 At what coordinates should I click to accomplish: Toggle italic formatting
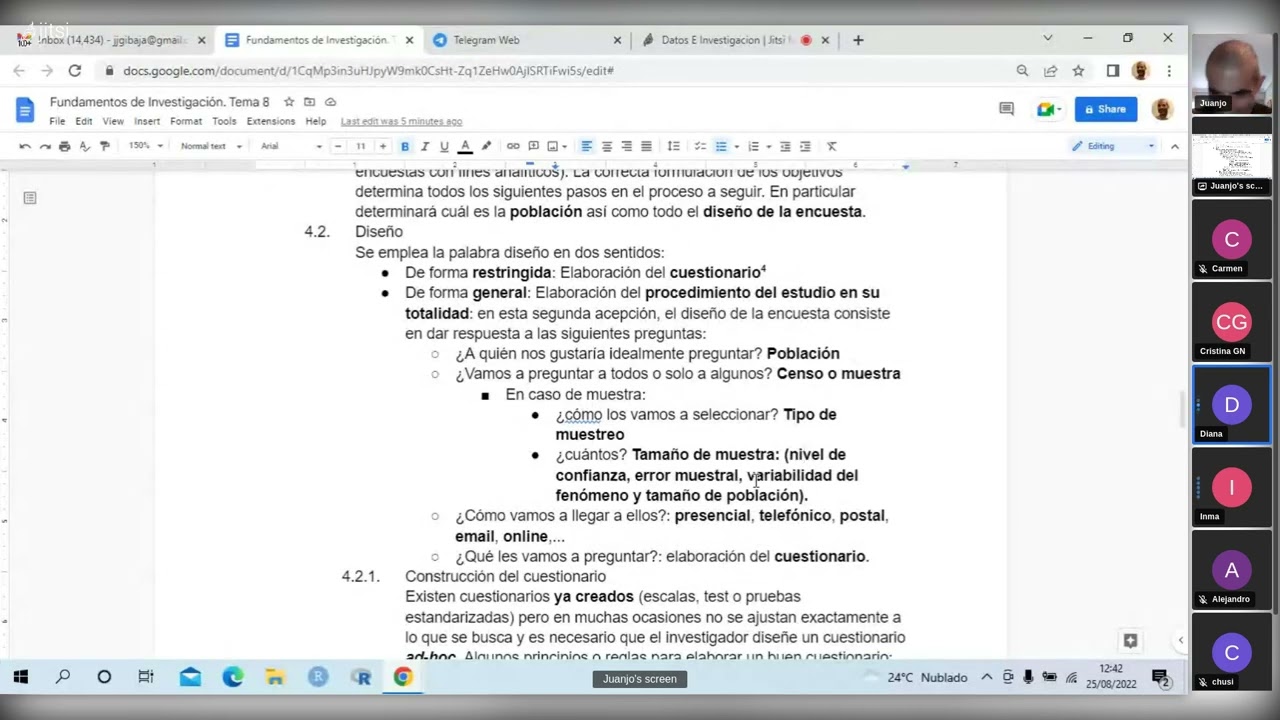pyautogui.click(x=425, y=146)
